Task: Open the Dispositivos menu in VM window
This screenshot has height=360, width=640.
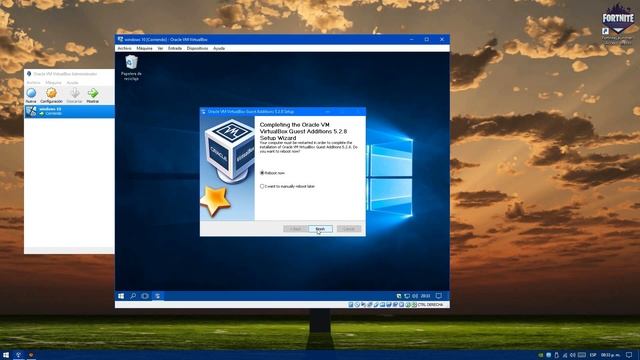Action: point(197,48)
